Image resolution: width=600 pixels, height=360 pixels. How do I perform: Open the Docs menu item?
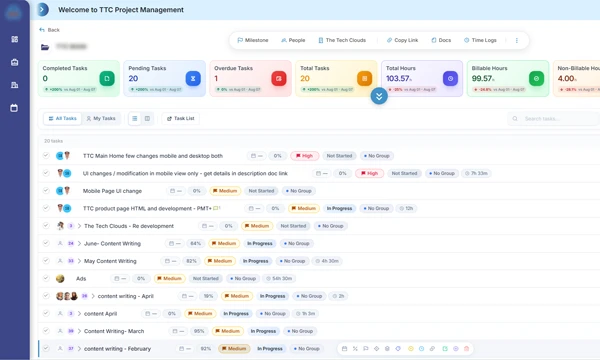441,40
